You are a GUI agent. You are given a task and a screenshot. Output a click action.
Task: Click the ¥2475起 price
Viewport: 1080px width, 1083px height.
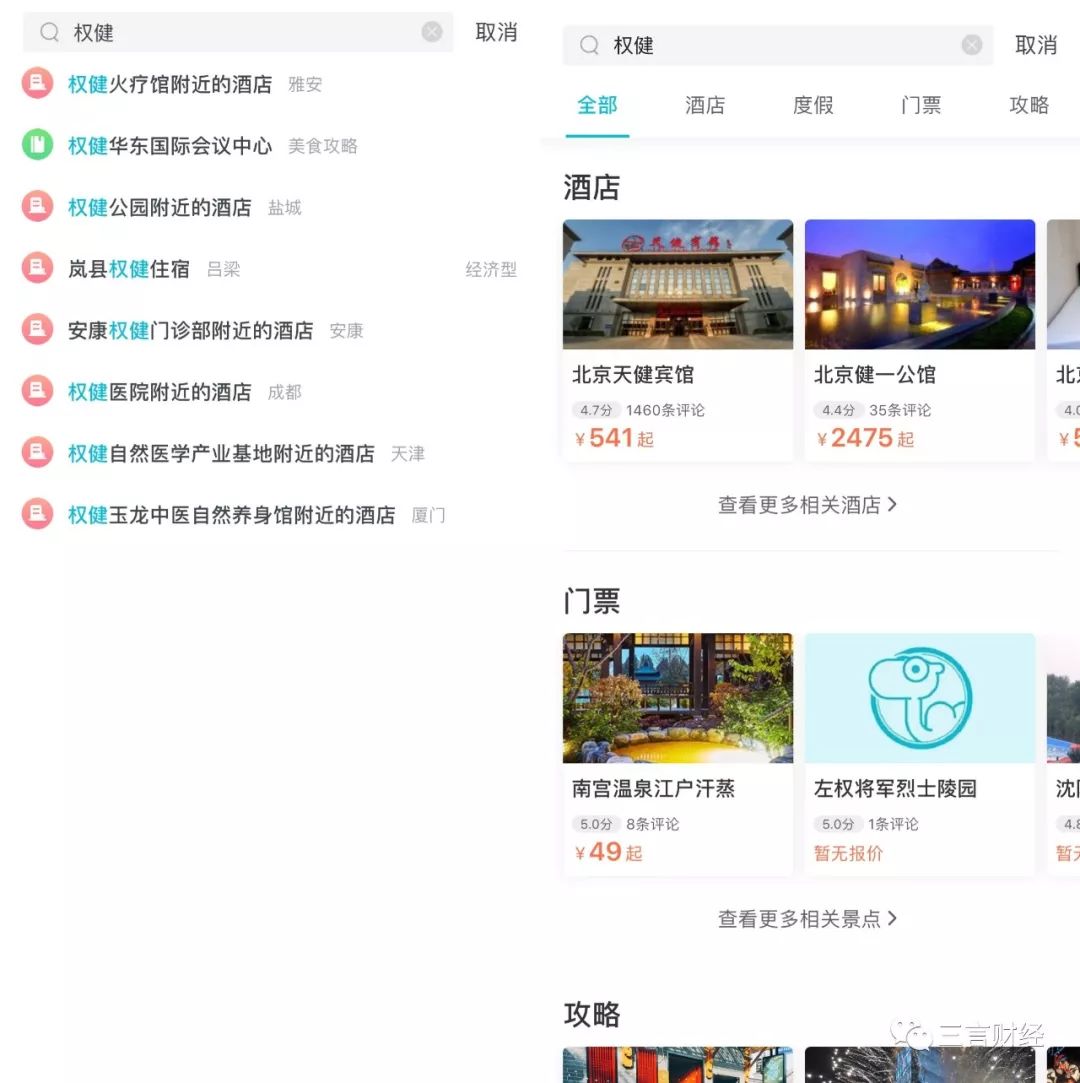865,438
